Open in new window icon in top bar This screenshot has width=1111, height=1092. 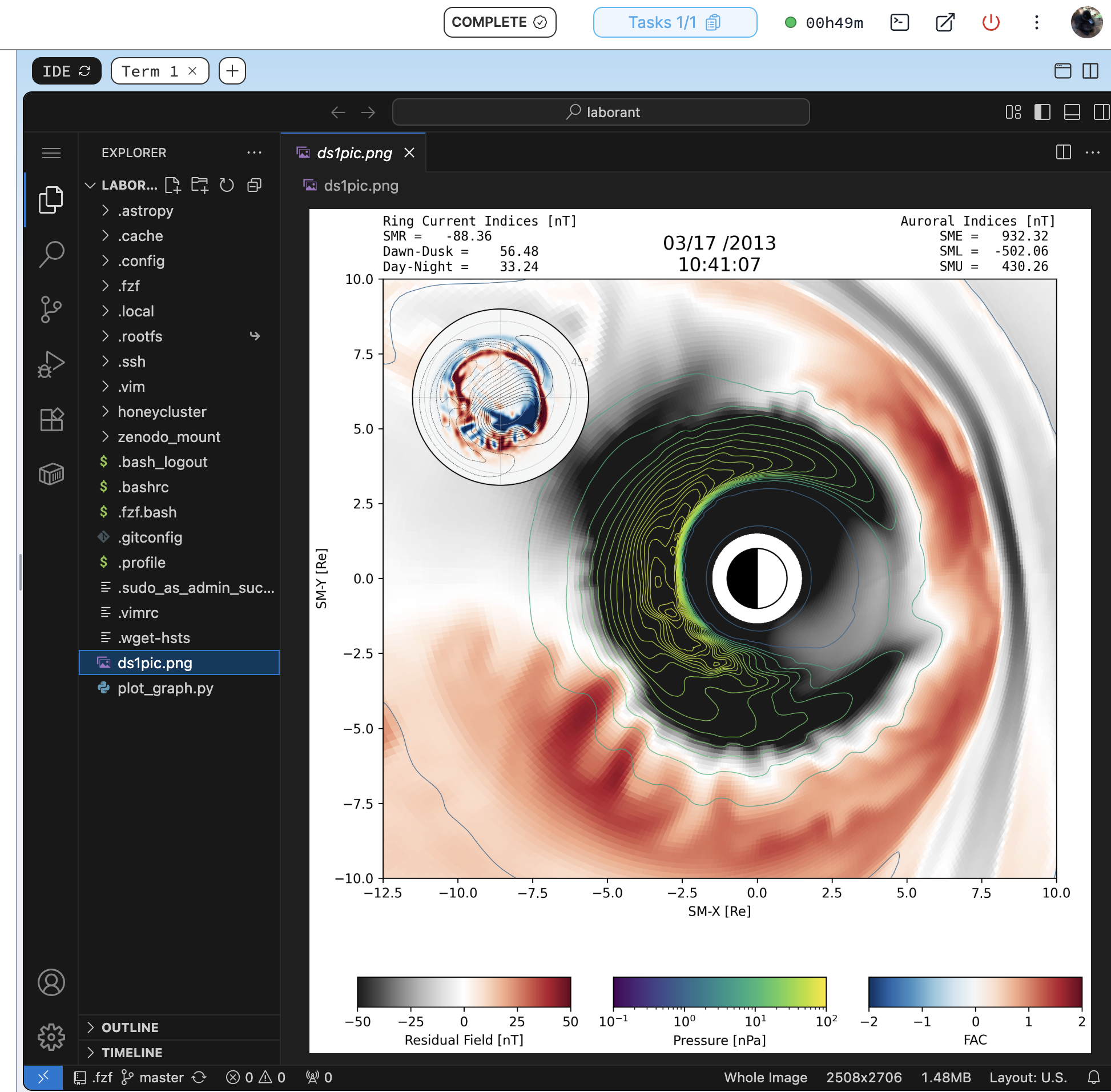coord(945,22)
